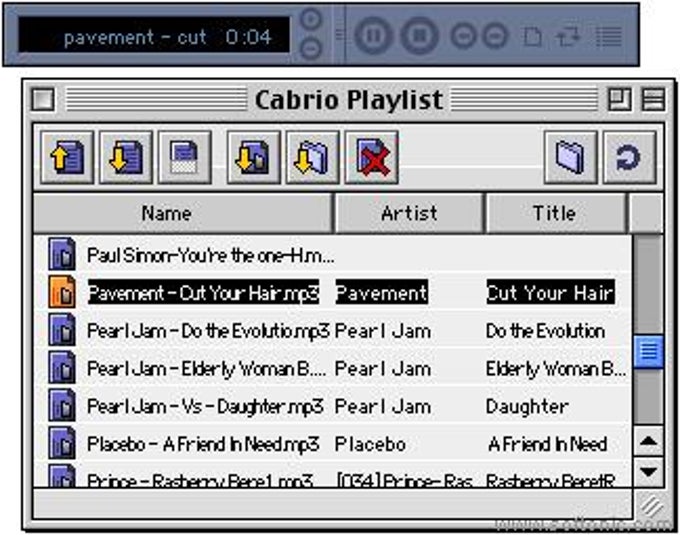
Task: Stop playback in the Cabrio player
Action: tap(419, 36)
